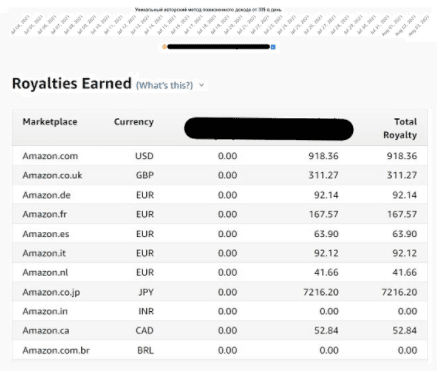Click Total Royalty 41.66 for Amazon.nl

[x=405, y=273]
